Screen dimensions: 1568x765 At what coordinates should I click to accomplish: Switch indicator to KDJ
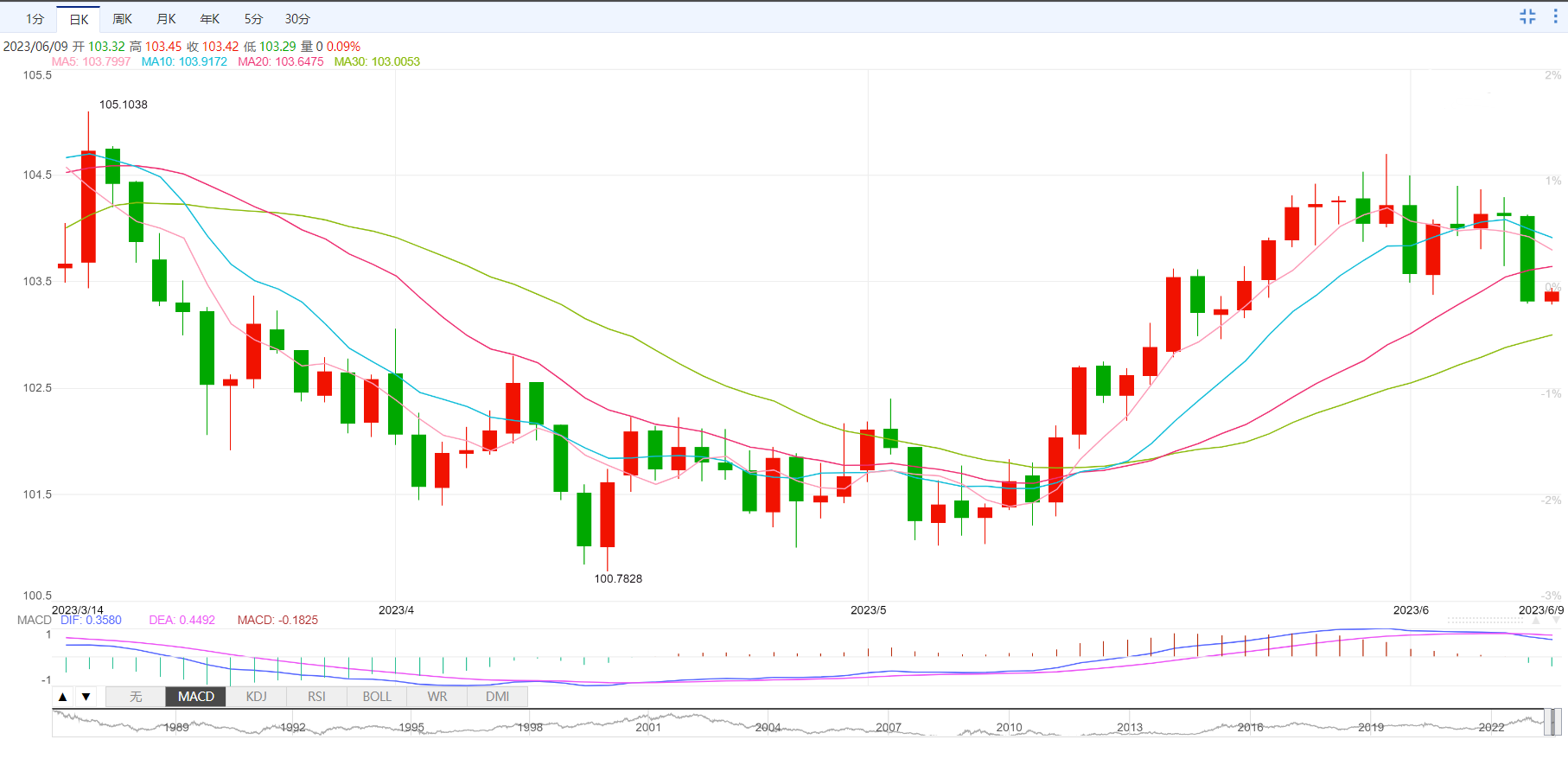pyautogui.click(x=257, y=697)
